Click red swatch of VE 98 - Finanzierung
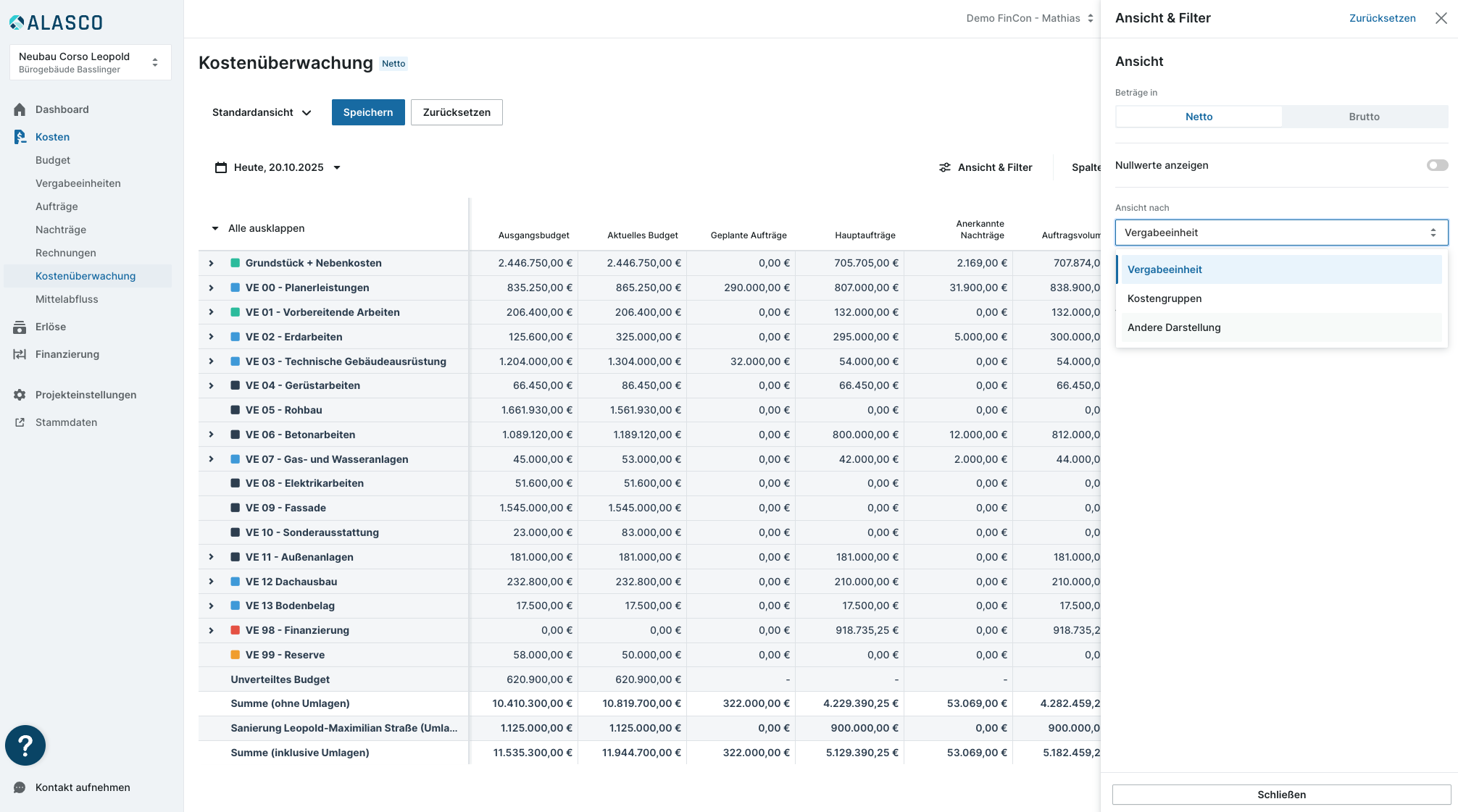This screenshot has width=1458, height=812. click(235, 630)
